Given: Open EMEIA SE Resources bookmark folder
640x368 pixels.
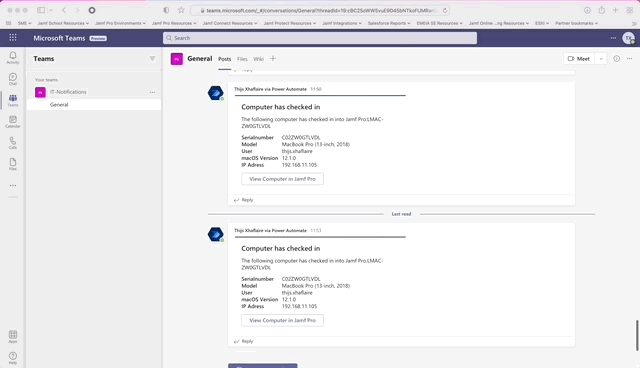Looking at the screenshot, I should pos(440,23).
